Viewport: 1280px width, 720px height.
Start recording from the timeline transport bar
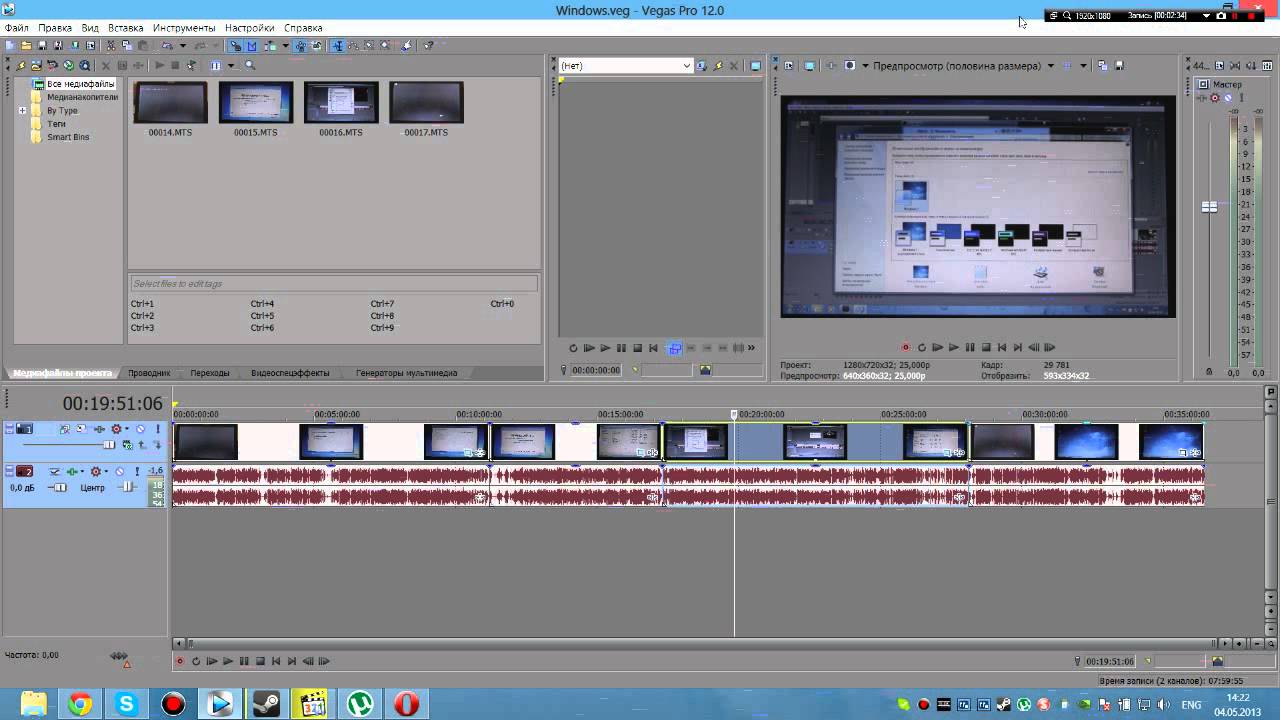tap(180, 661)
